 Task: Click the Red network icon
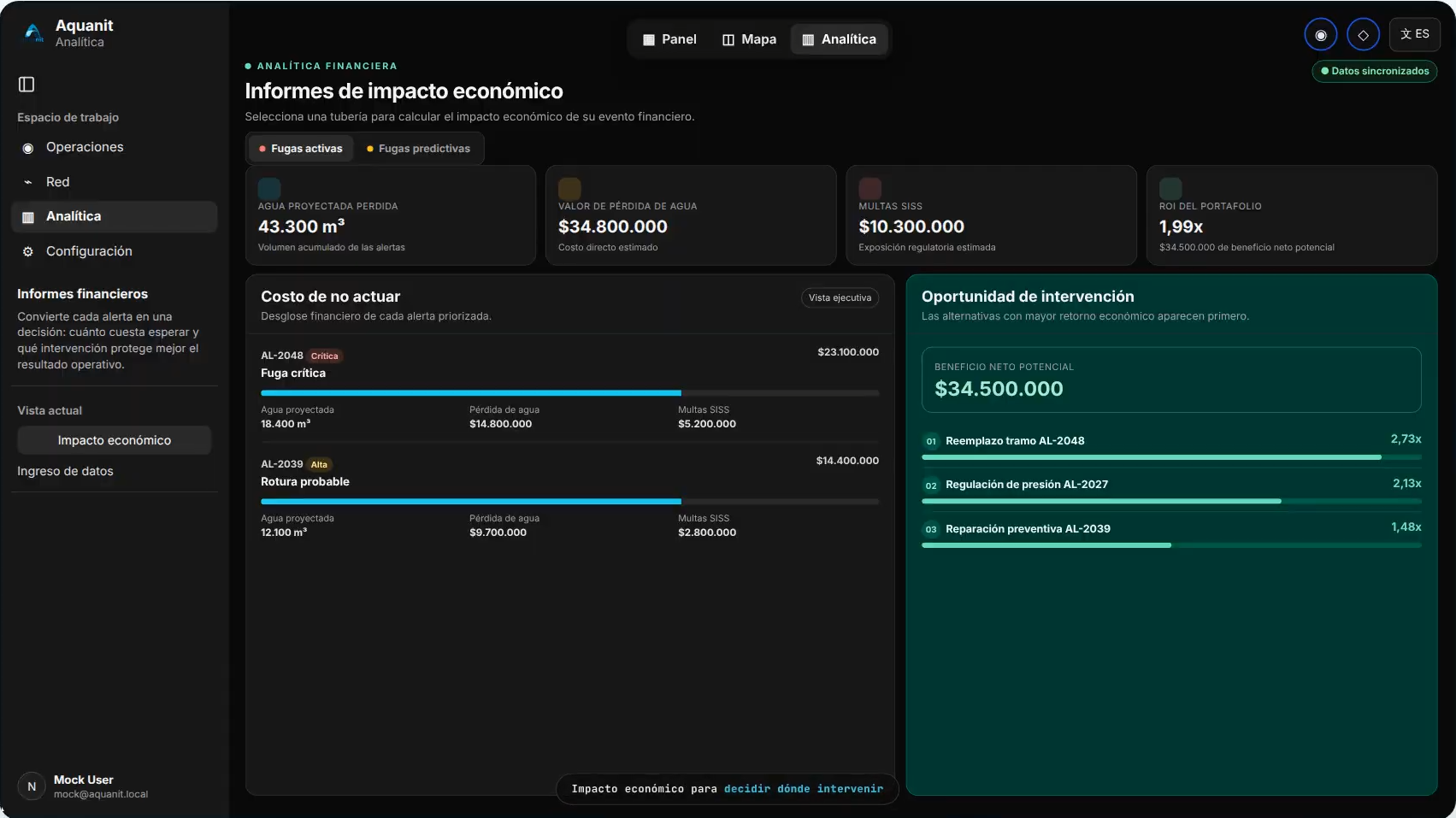(28, 182)
